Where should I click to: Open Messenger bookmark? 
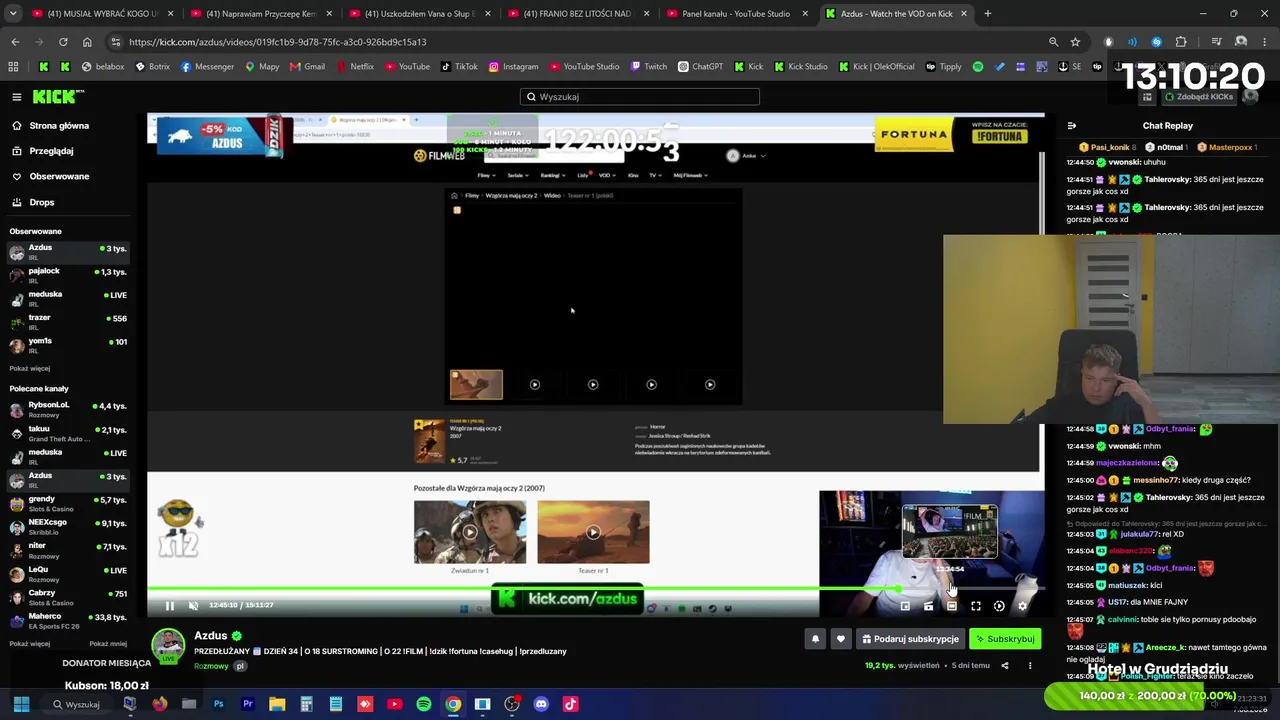[207, 67]
